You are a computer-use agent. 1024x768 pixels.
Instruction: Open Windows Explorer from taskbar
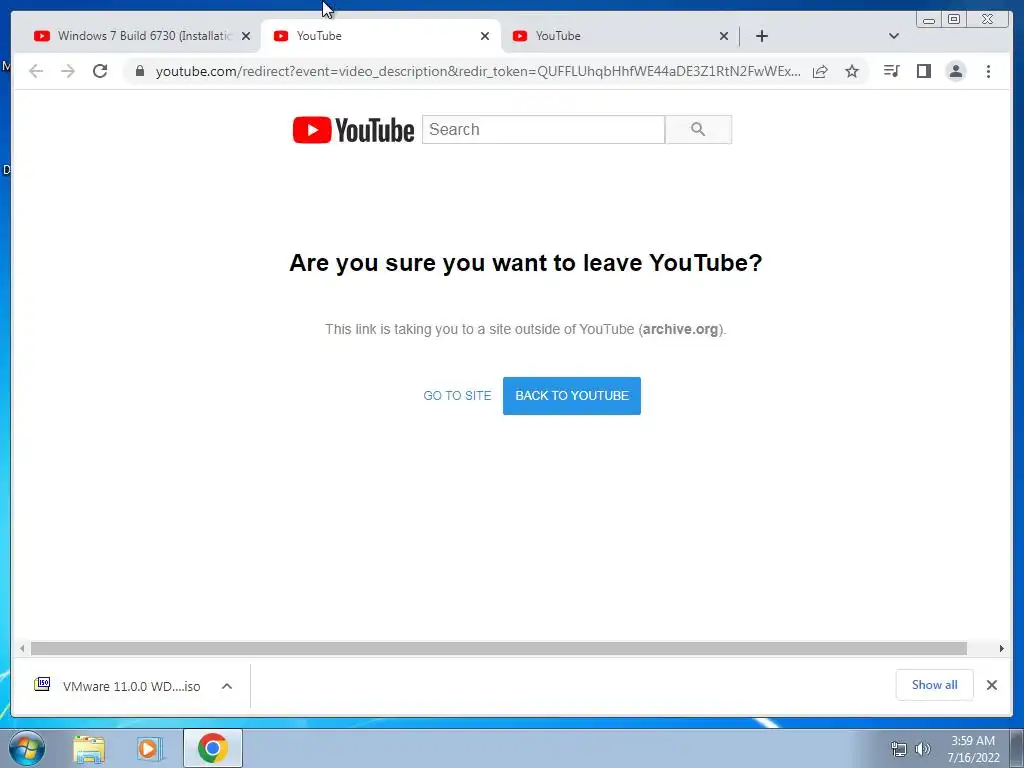click(89, 749)
